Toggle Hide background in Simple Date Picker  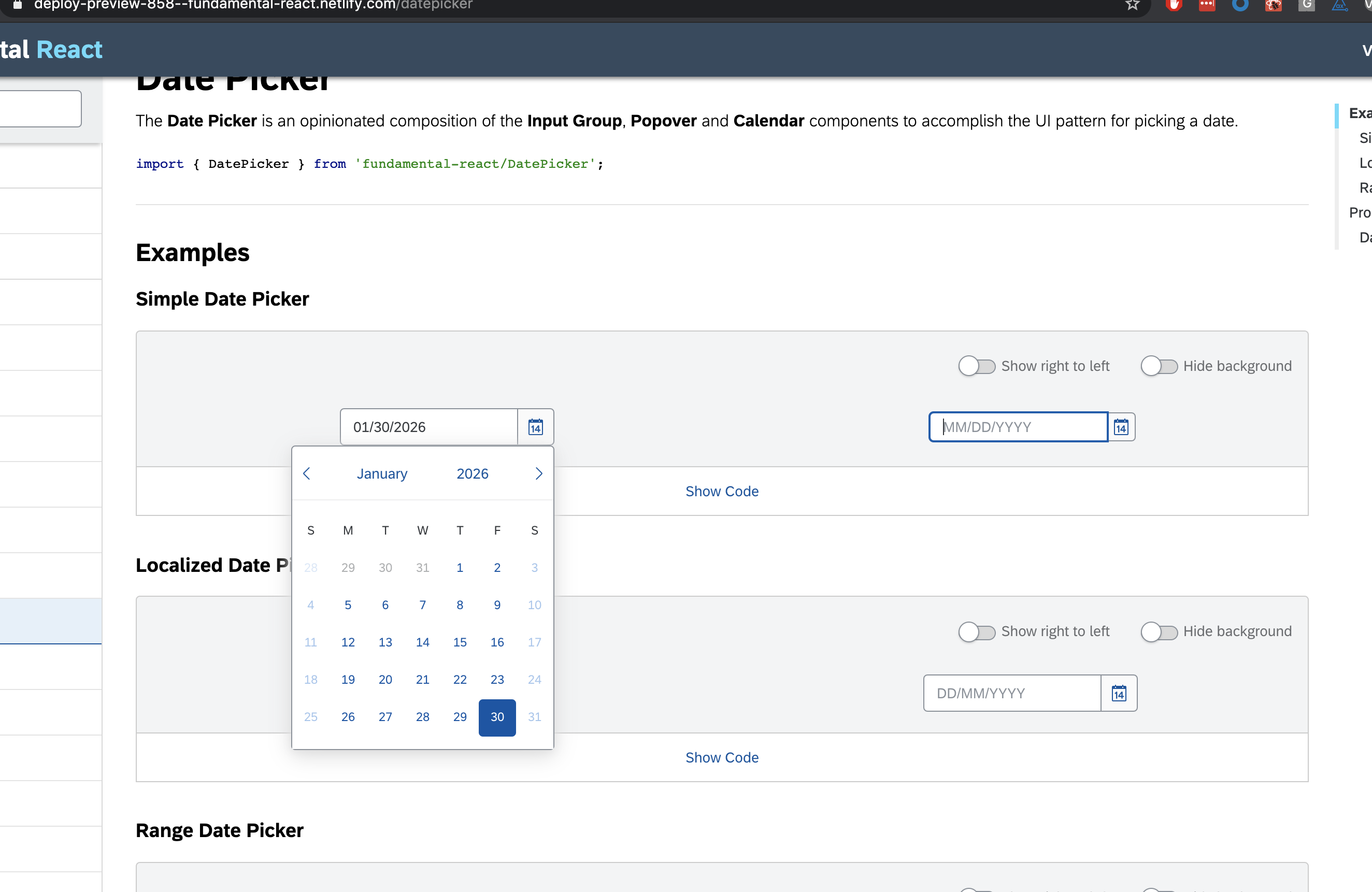pos(1159,366)
